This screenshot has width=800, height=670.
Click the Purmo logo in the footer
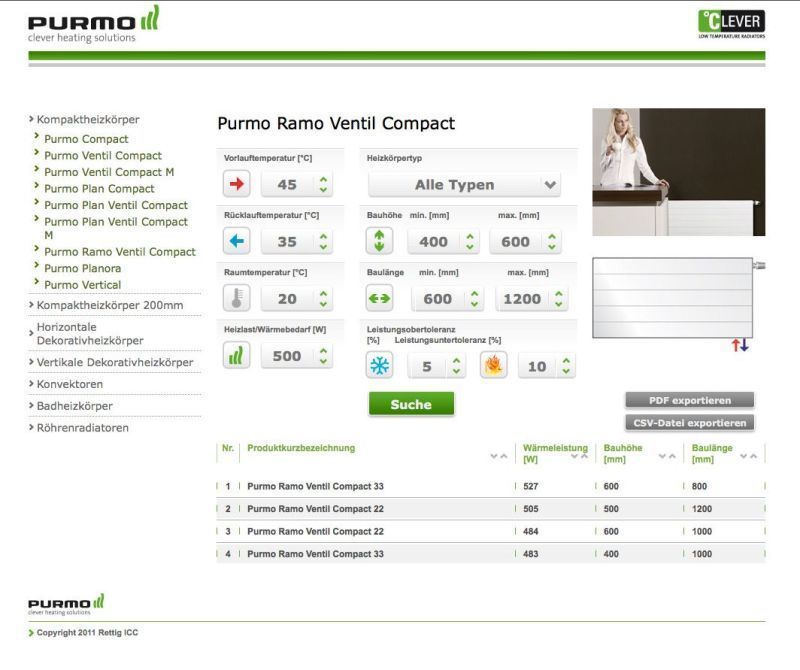[x=66, y=605]
